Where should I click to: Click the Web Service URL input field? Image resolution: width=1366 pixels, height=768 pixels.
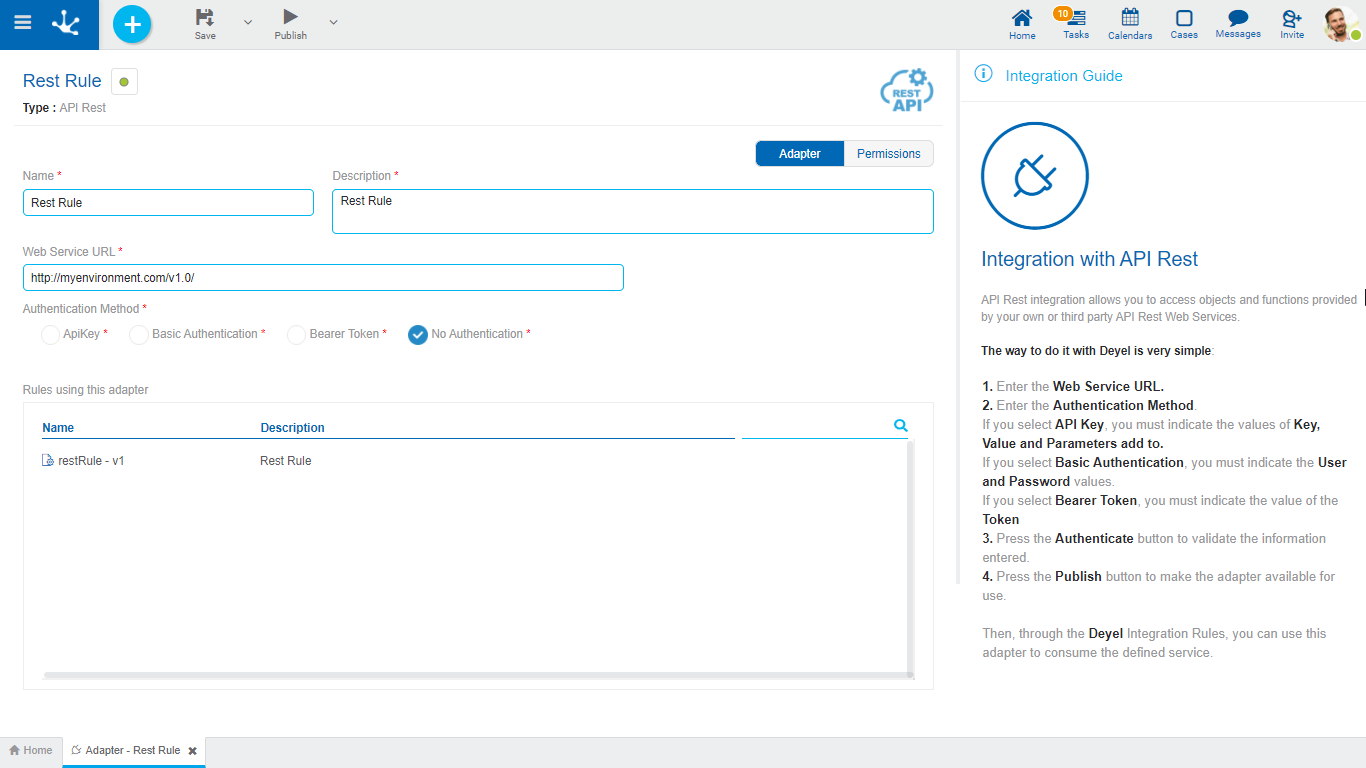pyautogui.click(x=323, y=278)
